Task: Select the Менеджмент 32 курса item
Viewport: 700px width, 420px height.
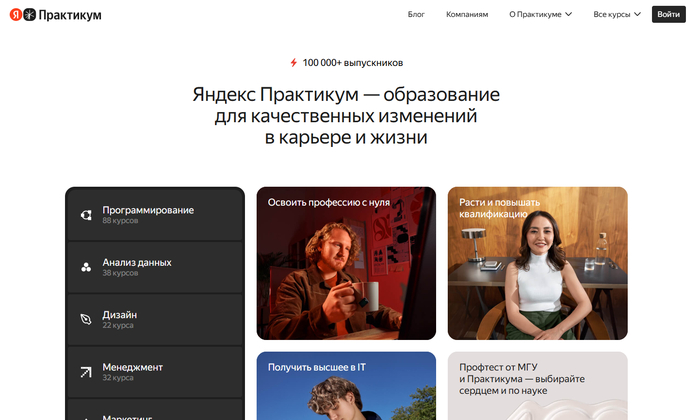Action: pos(132,371)
